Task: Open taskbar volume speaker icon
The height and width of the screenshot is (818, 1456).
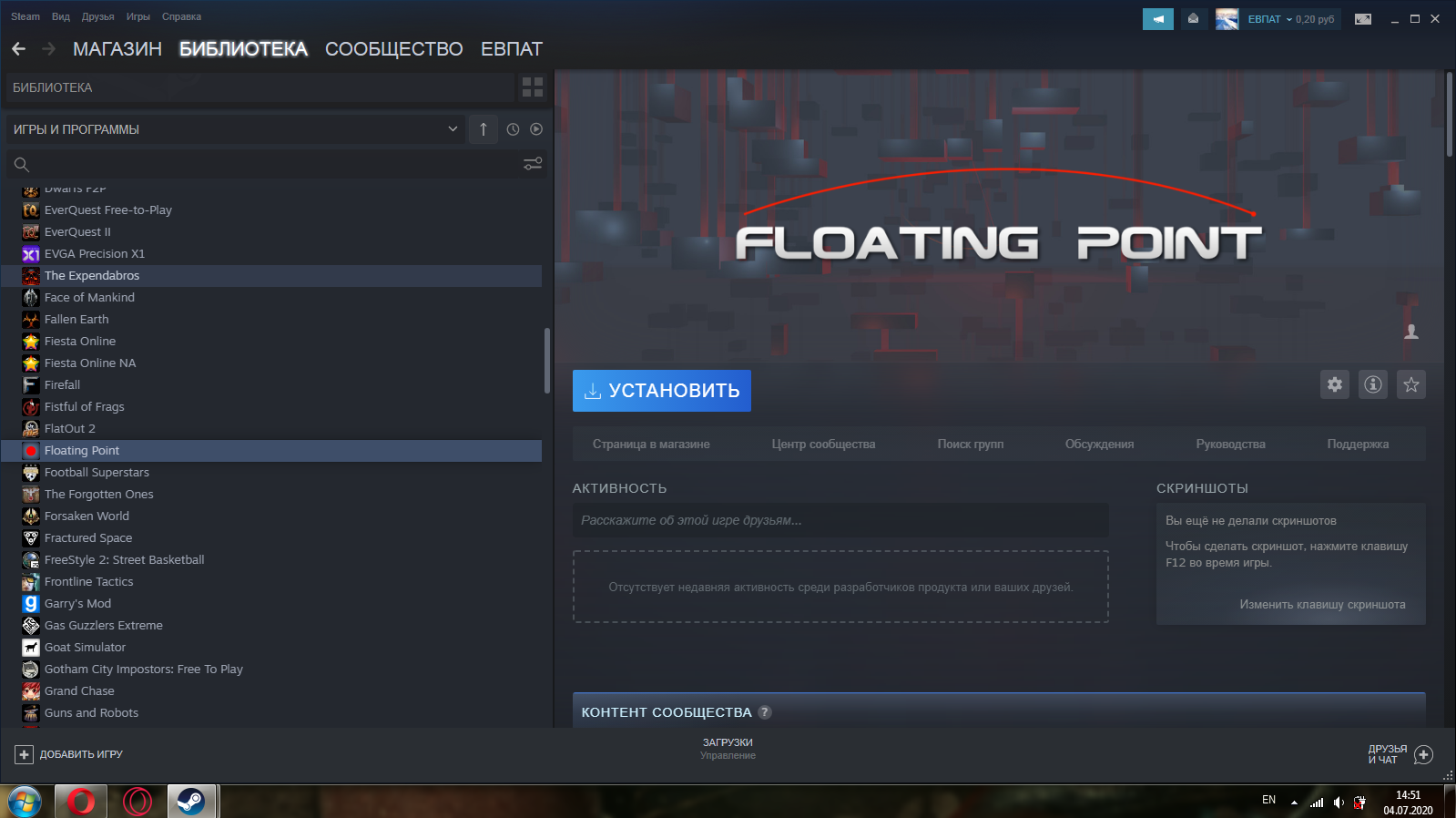Action: pyautogui.click(x=1339, y=803)
